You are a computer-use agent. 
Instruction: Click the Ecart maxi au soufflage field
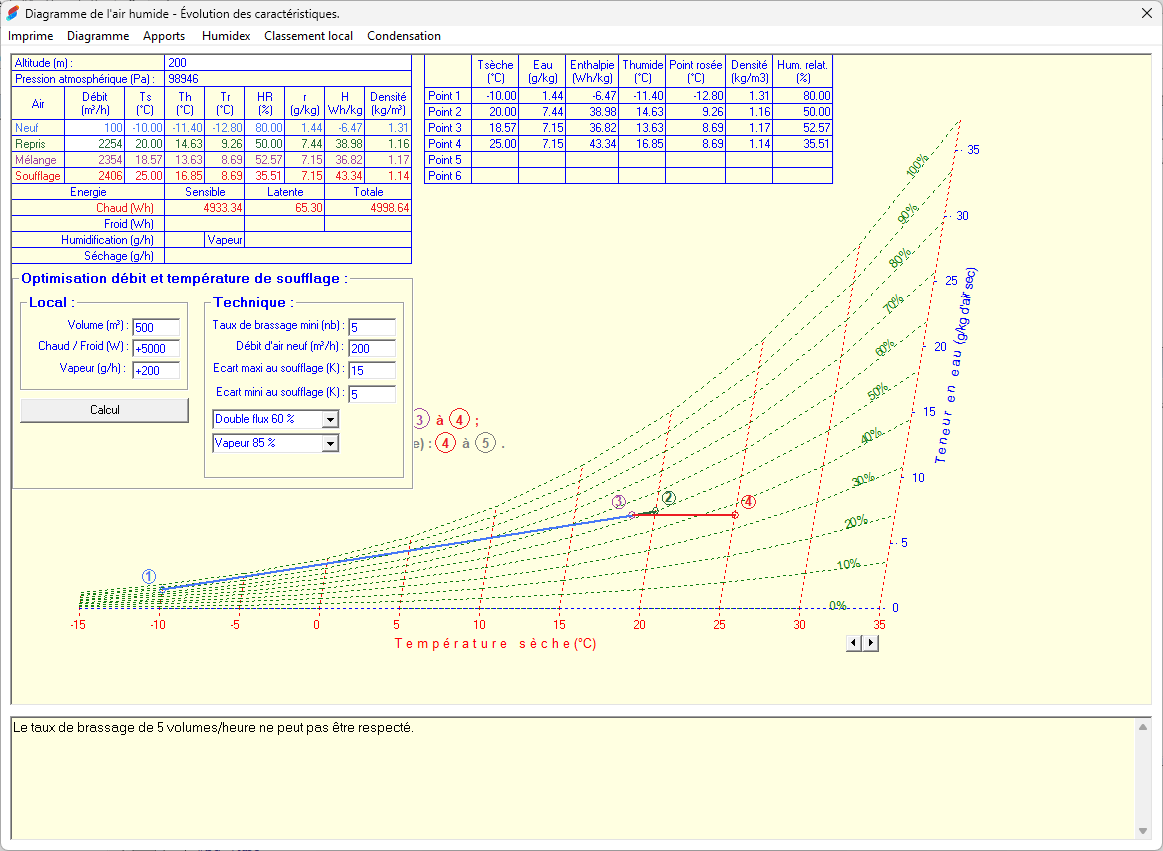(x=370, y=370)
